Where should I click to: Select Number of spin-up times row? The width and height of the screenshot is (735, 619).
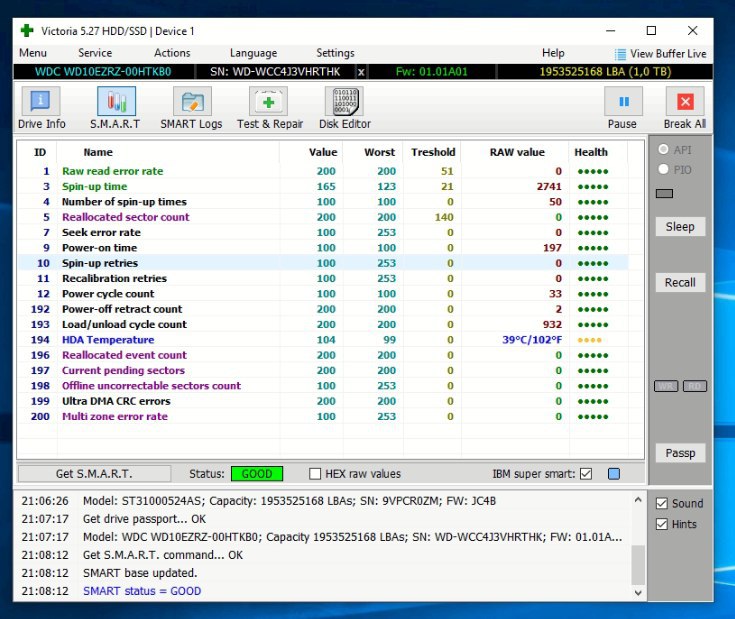click(x=323, y=202)
